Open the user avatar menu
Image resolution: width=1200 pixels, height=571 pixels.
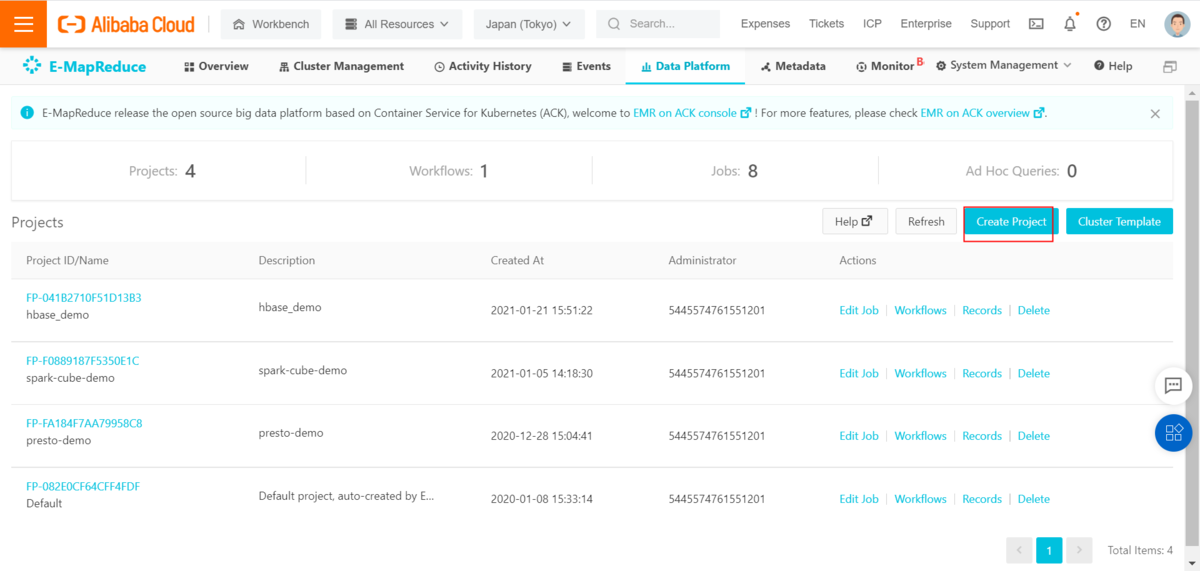[1177, 24]
